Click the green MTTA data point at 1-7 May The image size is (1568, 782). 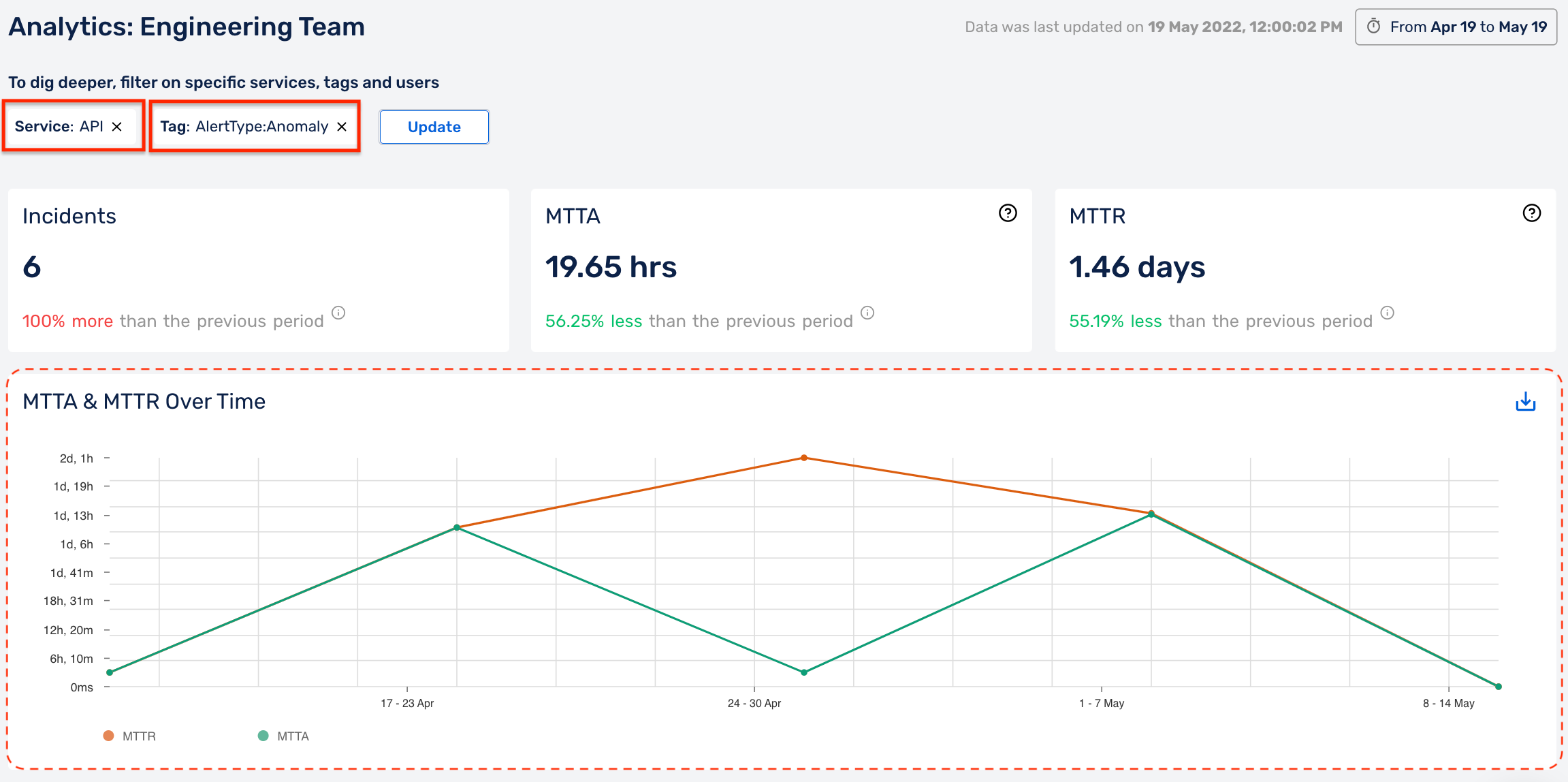[1151, 514]
